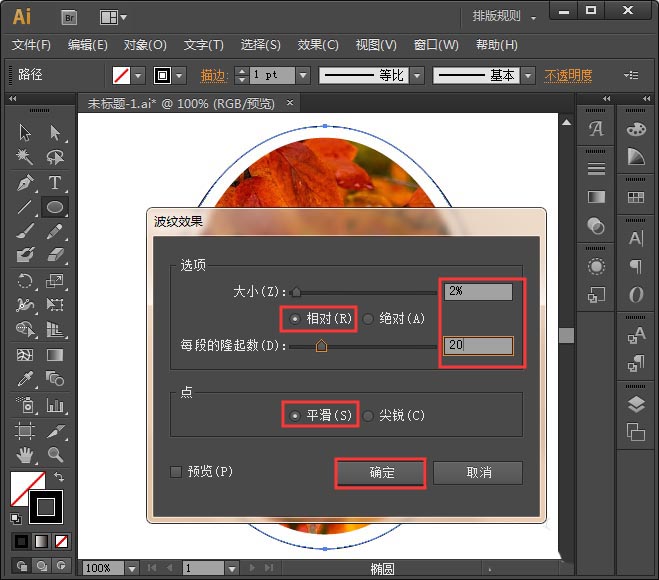The width and height of the screenshot is (659, 580).
Task: Click the vertical scrollbar thumb
Action: [566, 336]
